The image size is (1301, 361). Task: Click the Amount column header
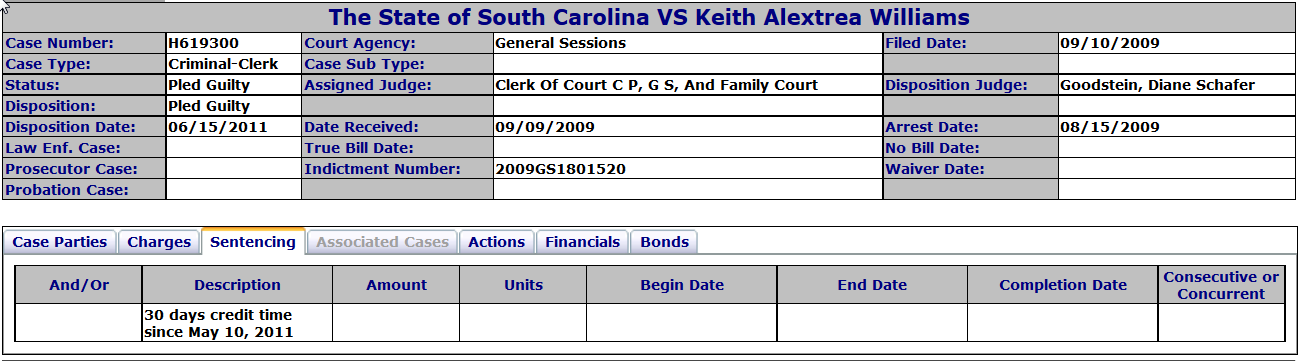[x=396, y=285]
